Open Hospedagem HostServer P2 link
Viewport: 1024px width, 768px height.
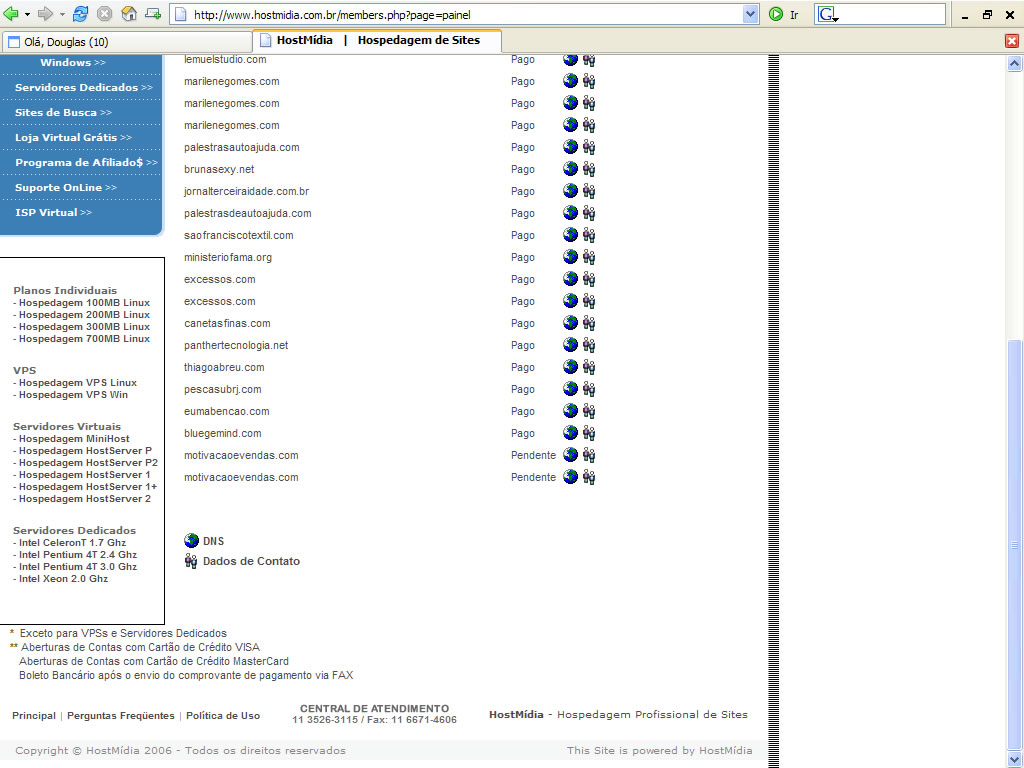86,463
